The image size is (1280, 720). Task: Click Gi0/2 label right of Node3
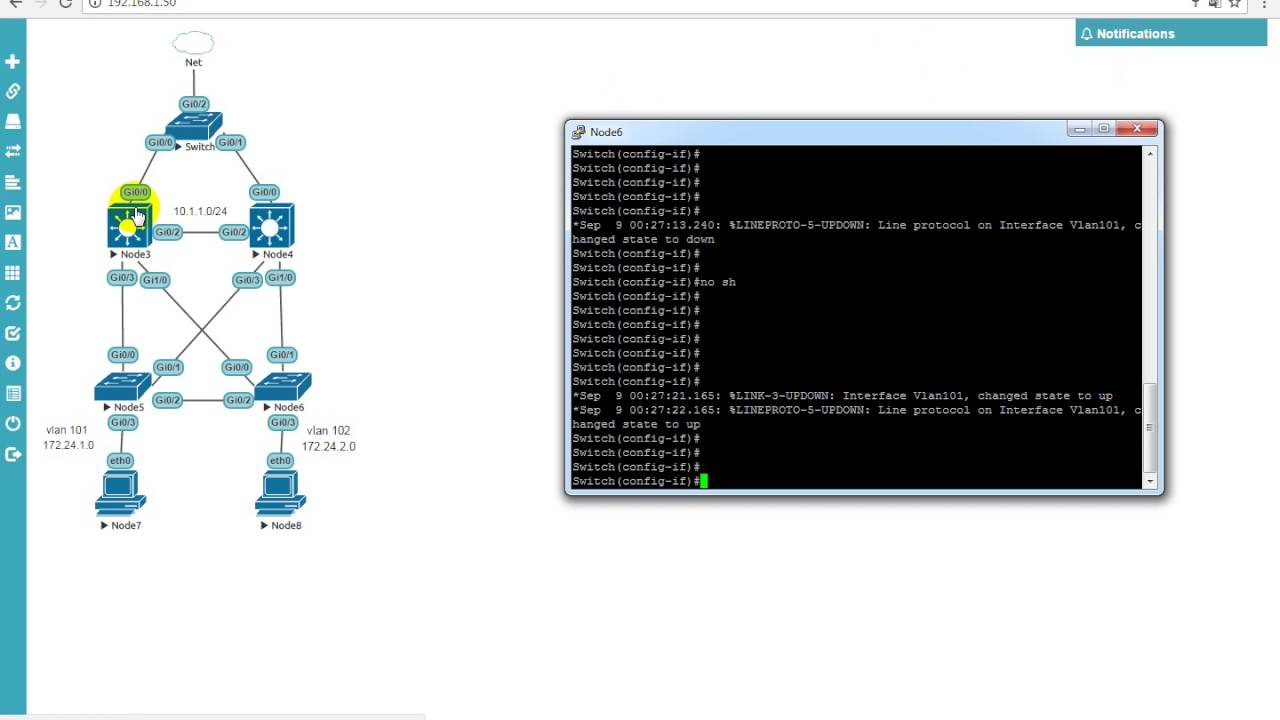(x=168, y=232)
